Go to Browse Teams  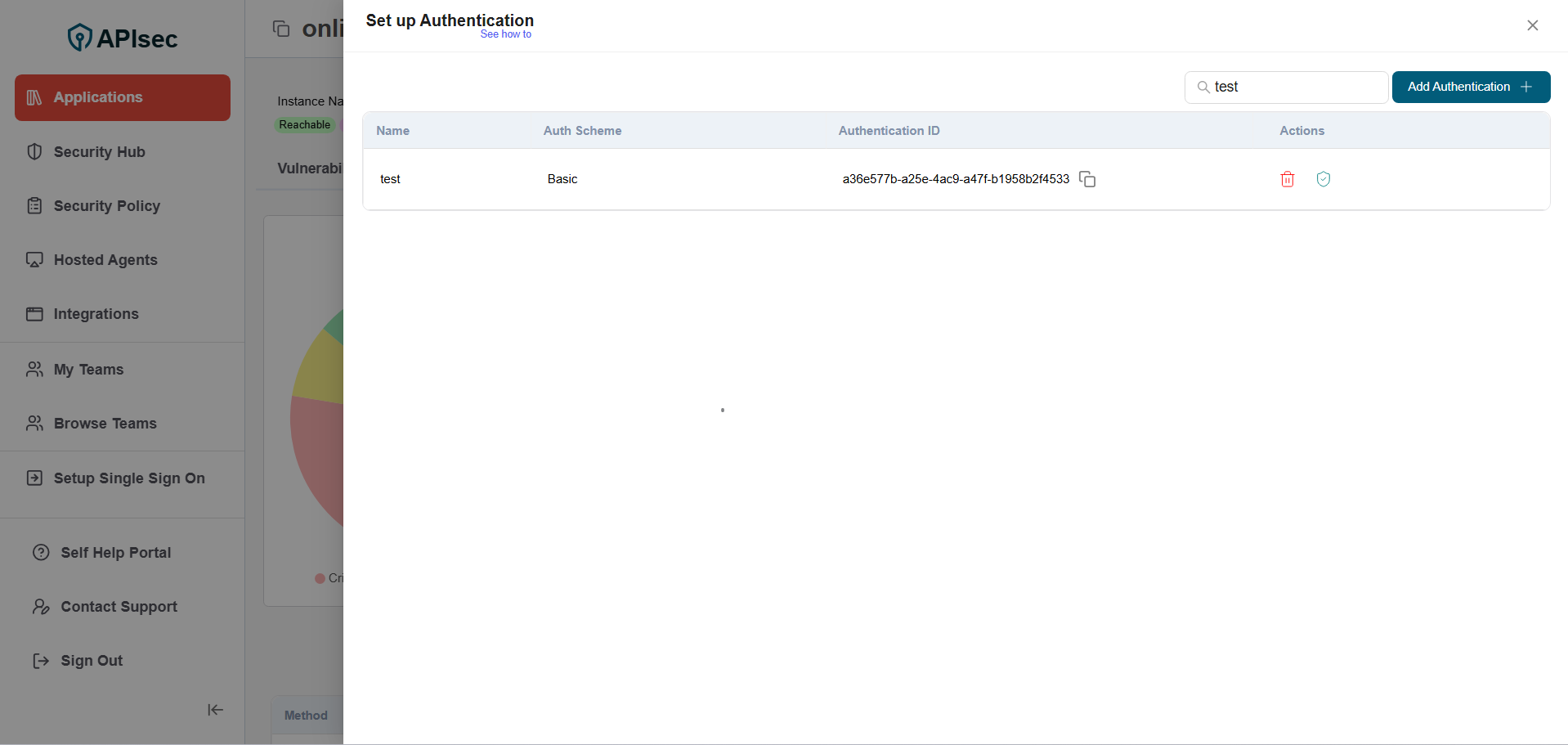pyautogui.click(x=105, y=423)
